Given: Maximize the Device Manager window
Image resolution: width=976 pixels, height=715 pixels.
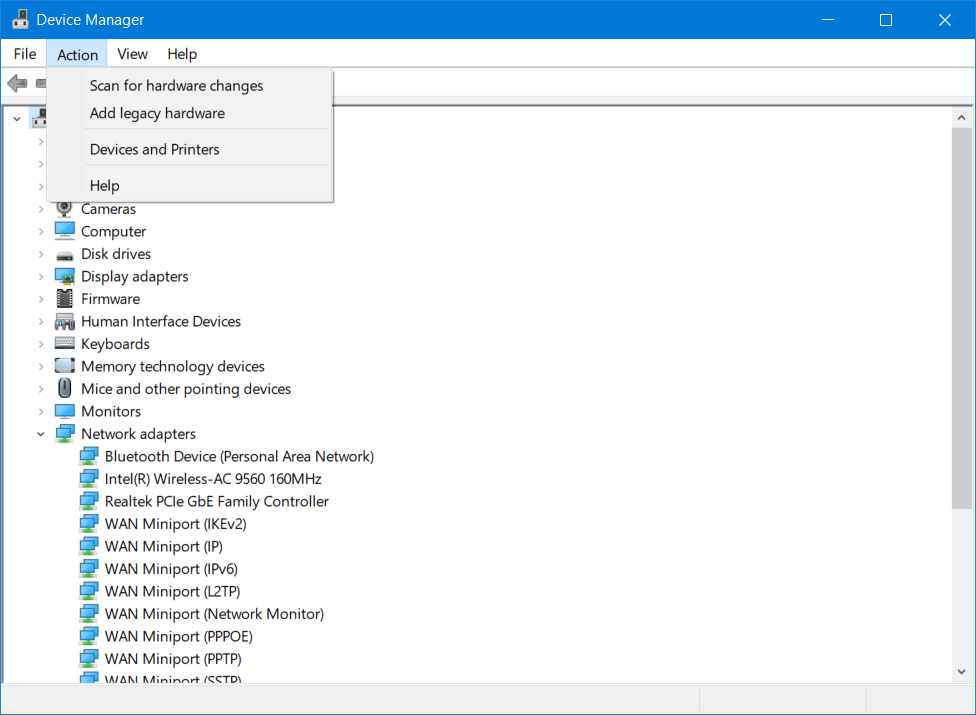Looking at the screenshot, I should tap(886, 20).
